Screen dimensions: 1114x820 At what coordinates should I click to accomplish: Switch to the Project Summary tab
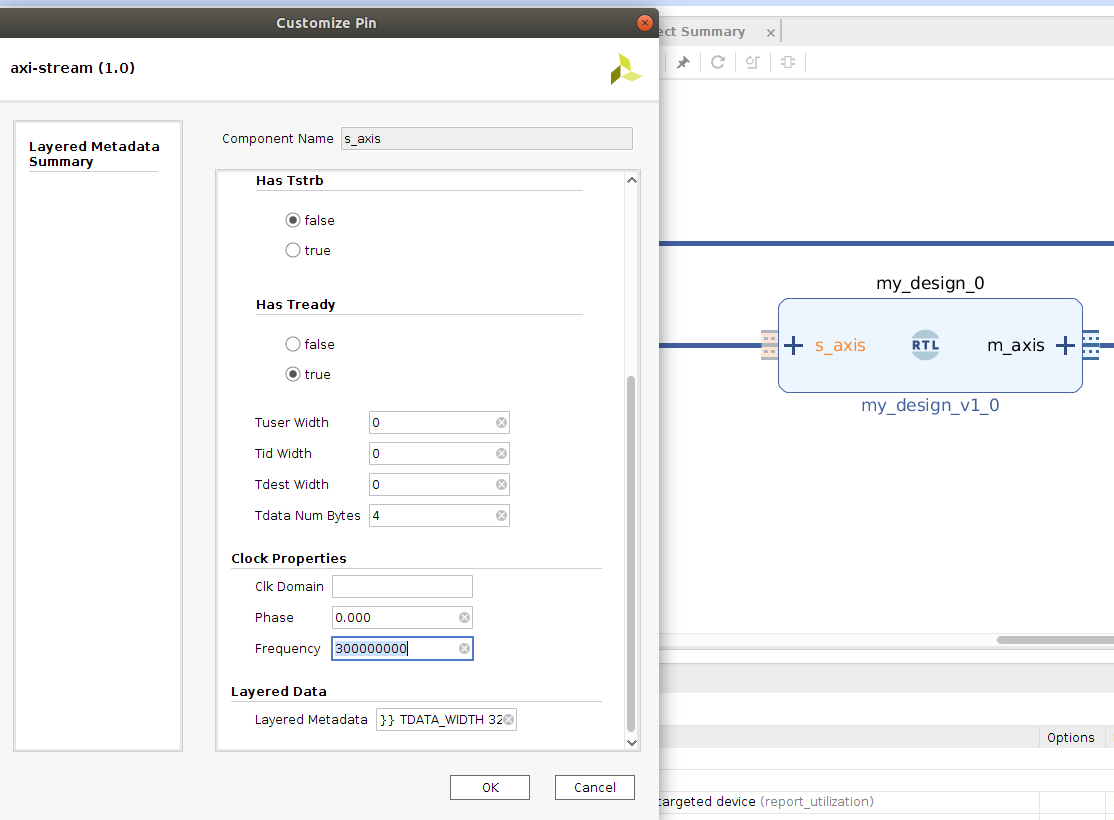click(701, 32)
